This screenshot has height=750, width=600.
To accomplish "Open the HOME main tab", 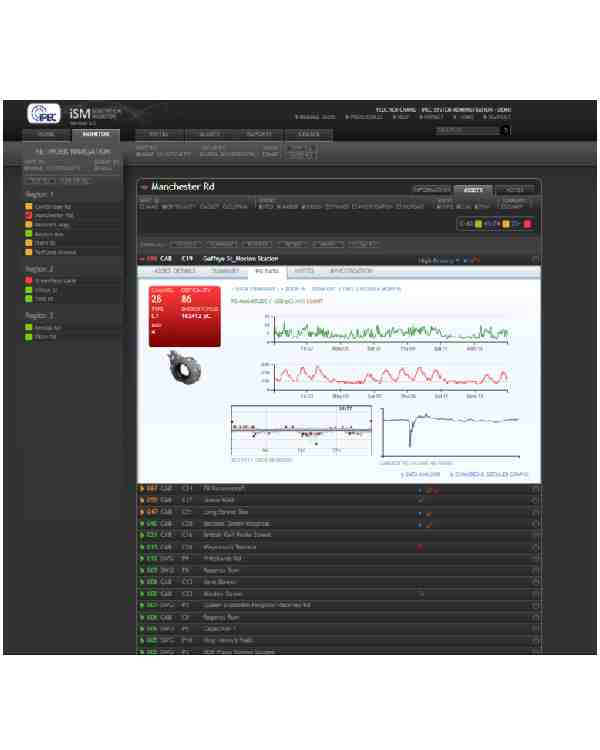I will point(46,134).
